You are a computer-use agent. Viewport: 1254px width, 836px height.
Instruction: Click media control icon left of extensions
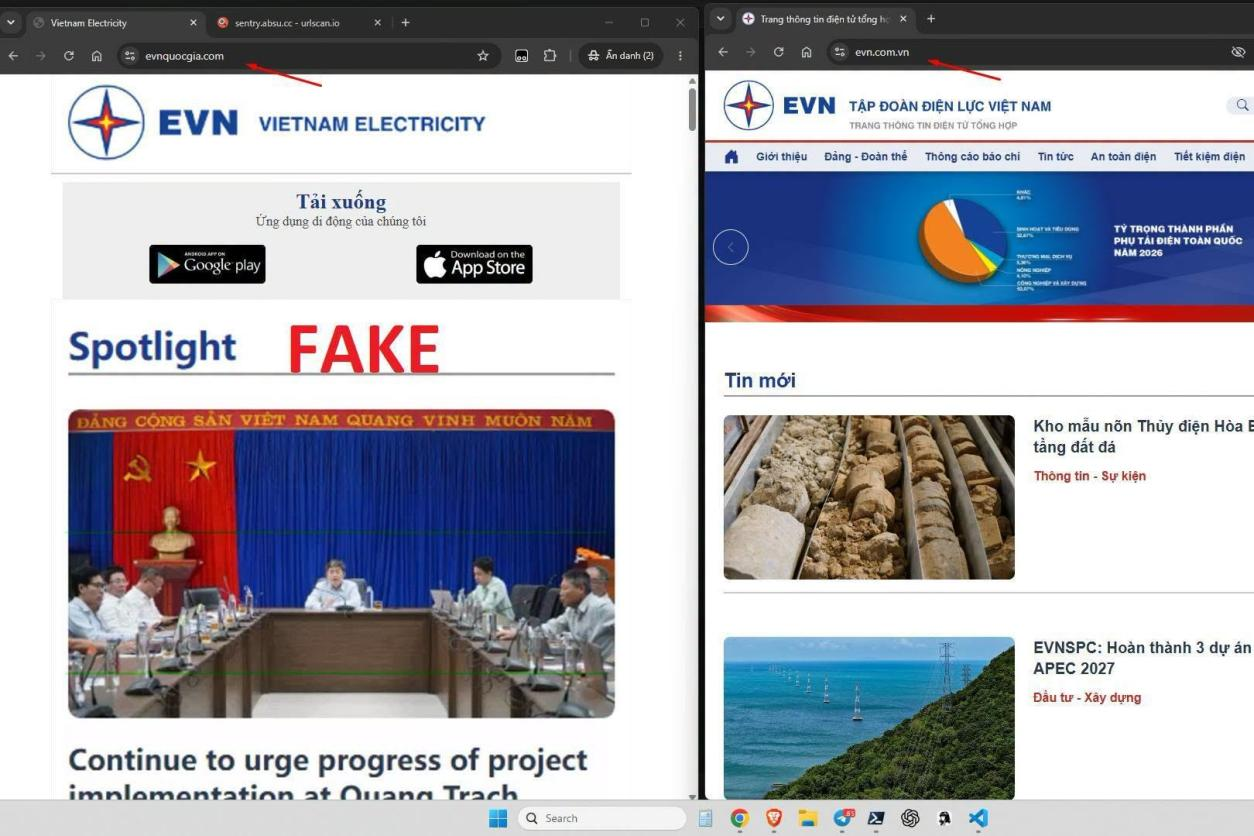pyautogui.click(x=522, y=56)
